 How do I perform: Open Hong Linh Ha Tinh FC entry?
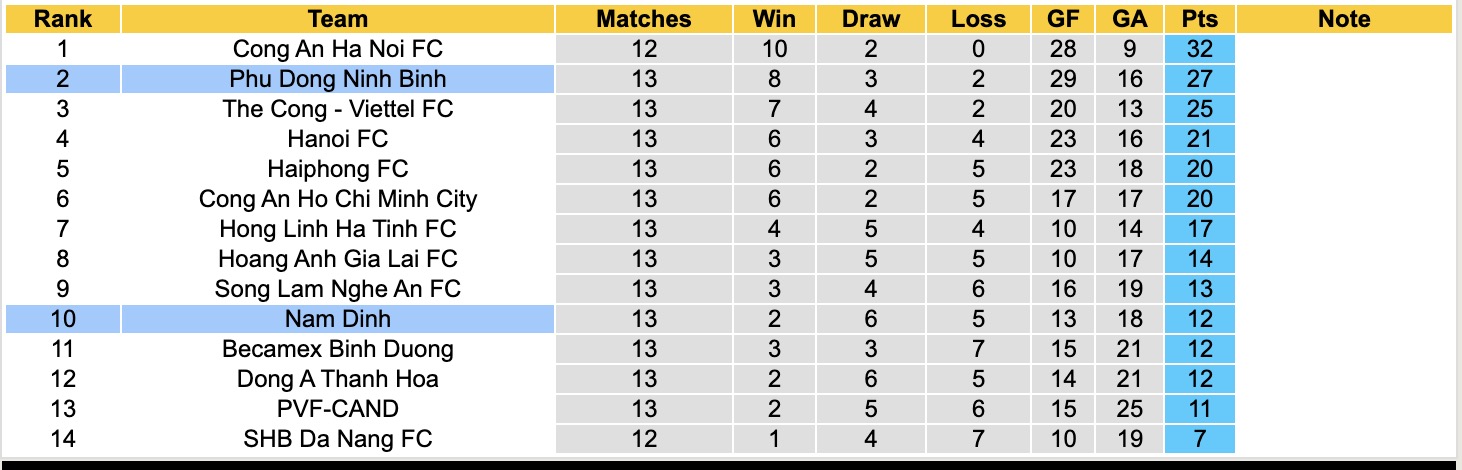tap(337, 229)
